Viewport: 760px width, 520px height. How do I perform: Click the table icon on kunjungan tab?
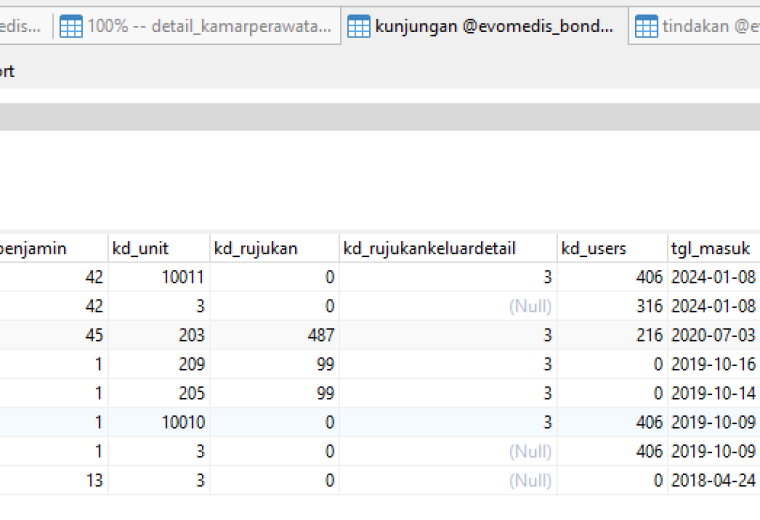point(359,26)
